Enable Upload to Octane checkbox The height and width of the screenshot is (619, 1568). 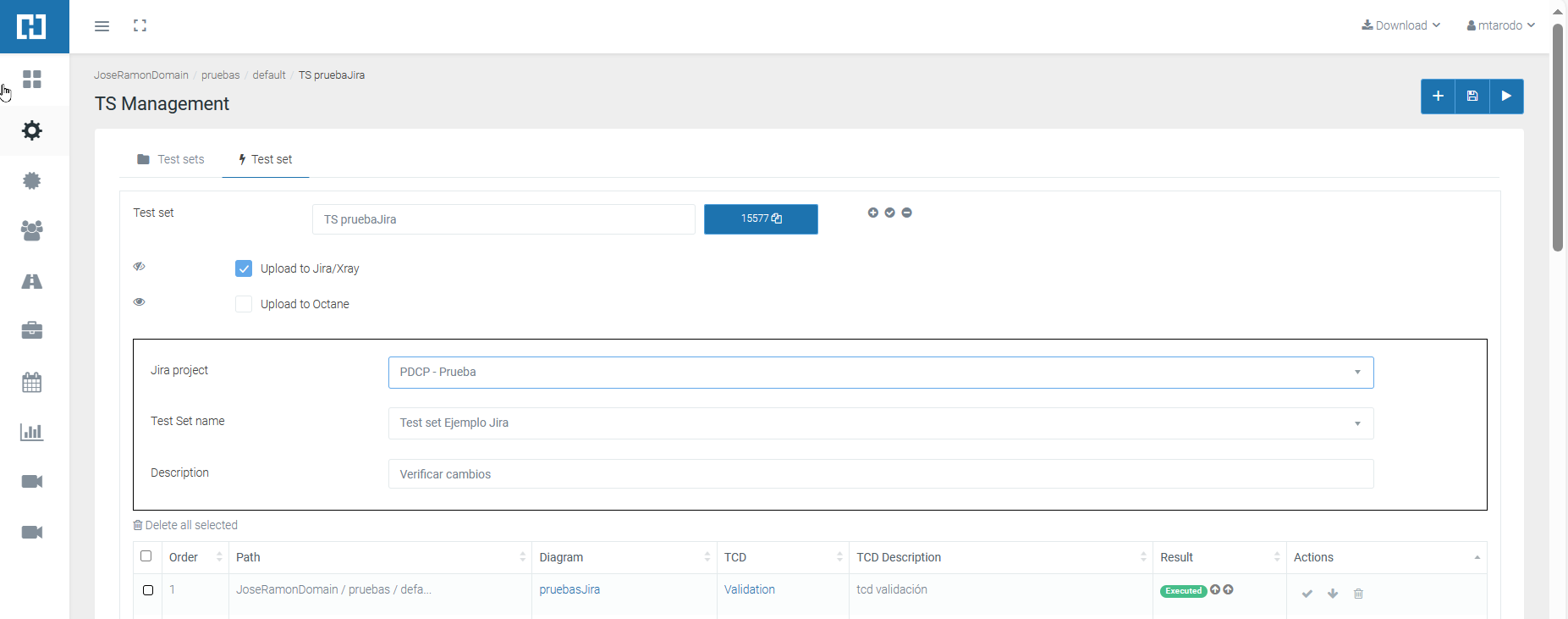tap(244, 304)
